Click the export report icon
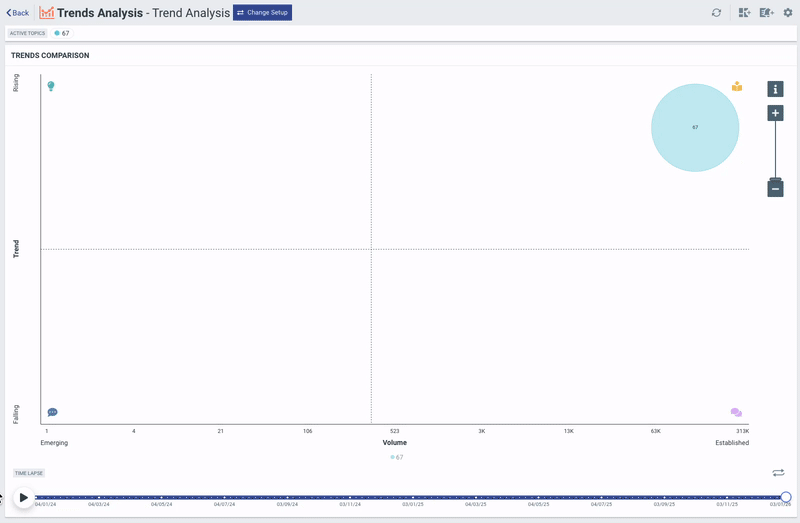The width and height of the screenshot is (800, 523). (766, 13)
